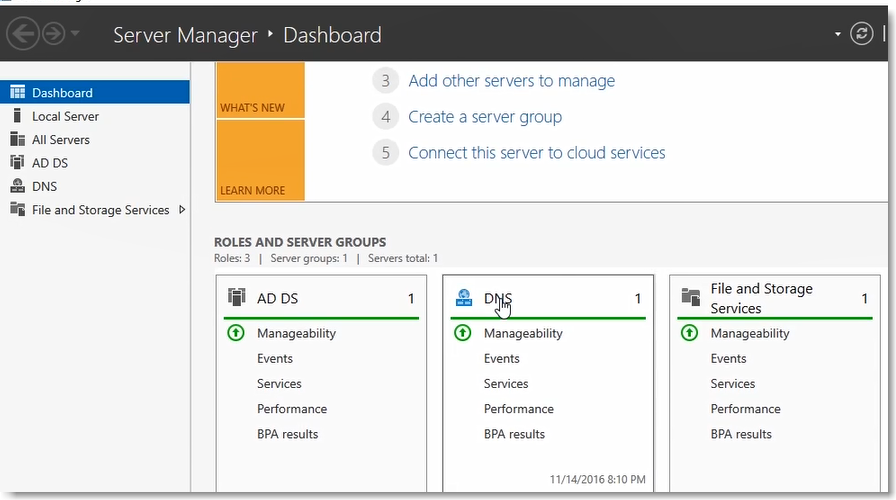Open the navigation history dropdown arrow

[76, 35]
